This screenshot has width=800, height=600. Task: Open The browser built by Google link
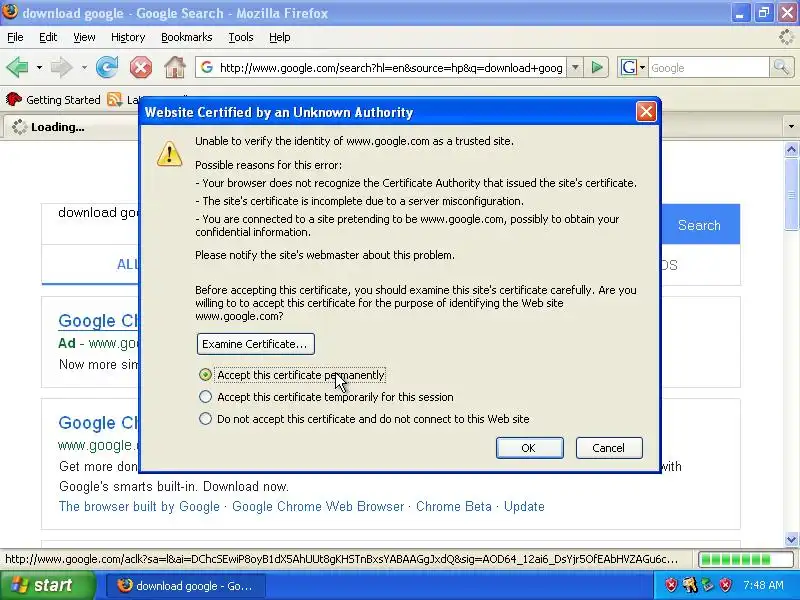coord(139,506)
